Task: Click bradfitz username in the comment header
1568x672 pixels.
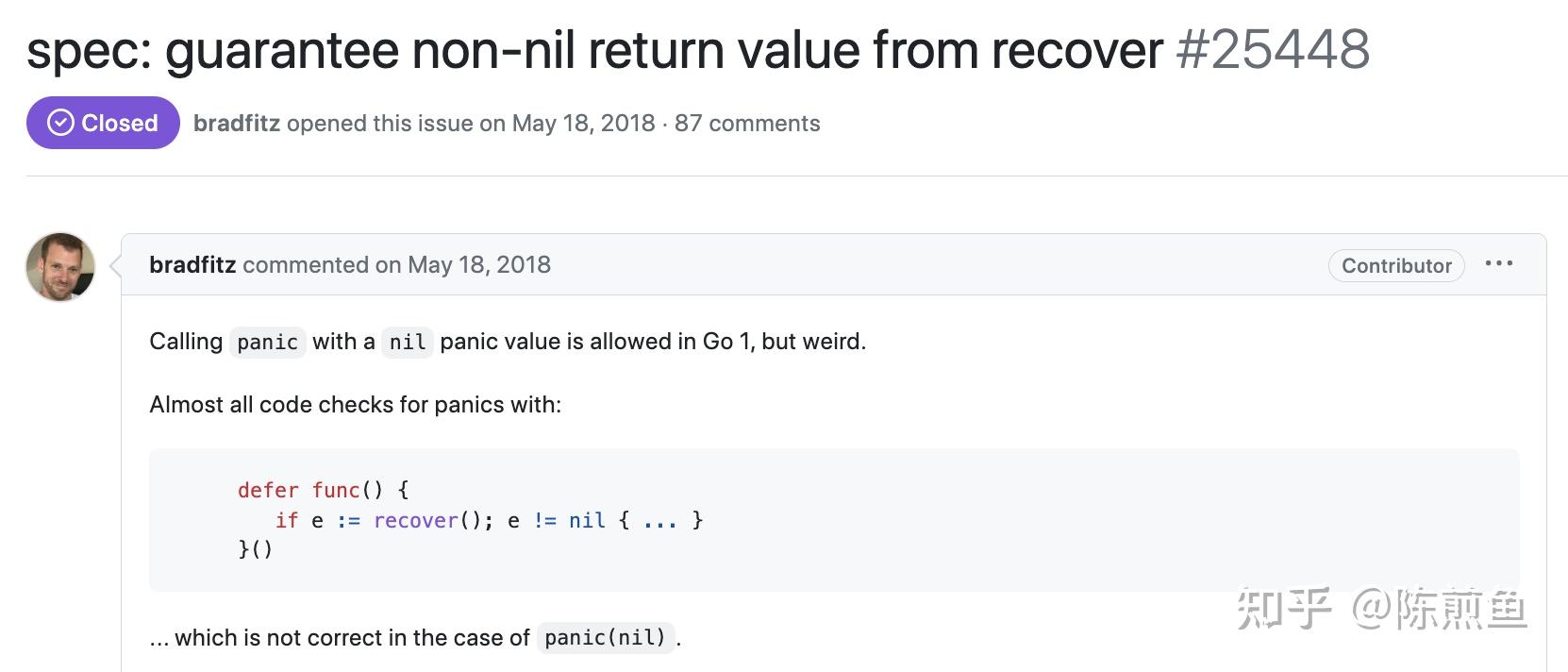Action: 192,265
